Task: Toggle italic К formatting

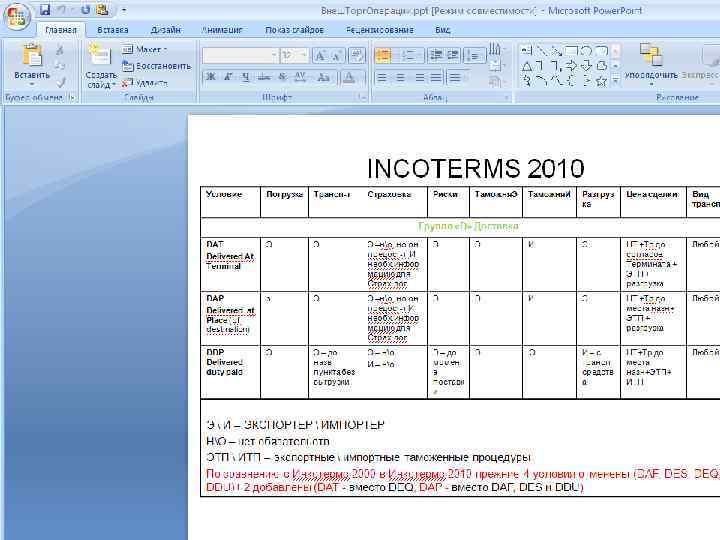Action: click(x=228, y=77)
